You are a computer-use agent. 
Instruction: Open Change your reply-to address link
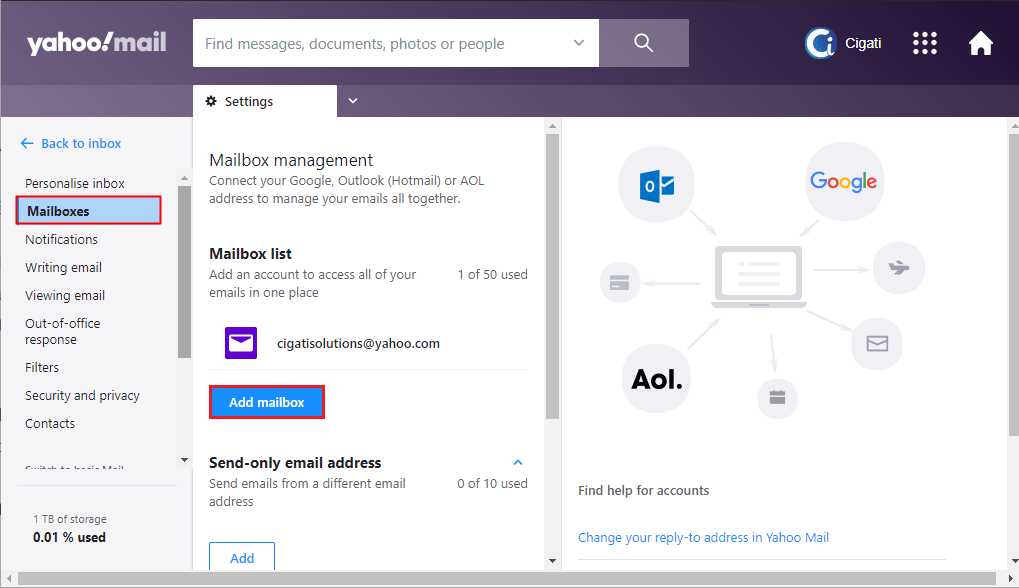pyautogui.click(x=703, y=537)
